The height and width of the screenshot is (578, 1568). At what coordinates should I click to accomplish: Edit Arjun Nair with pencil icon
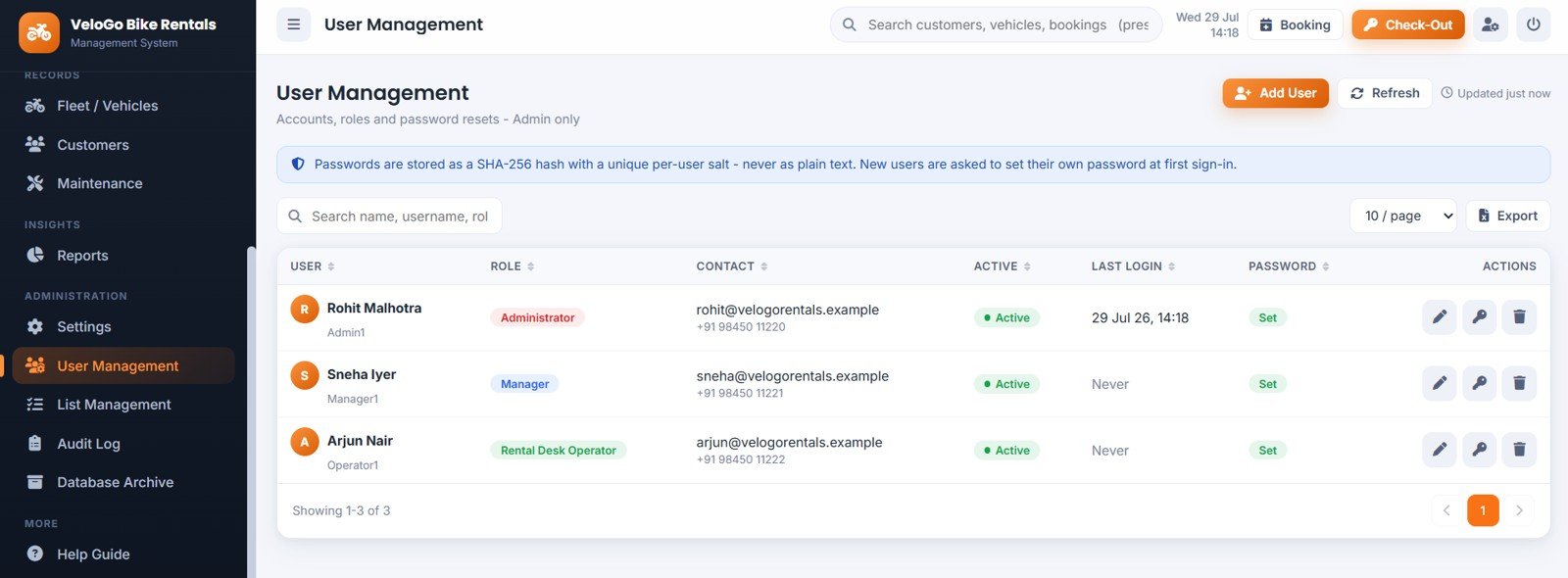point(1440,450)
